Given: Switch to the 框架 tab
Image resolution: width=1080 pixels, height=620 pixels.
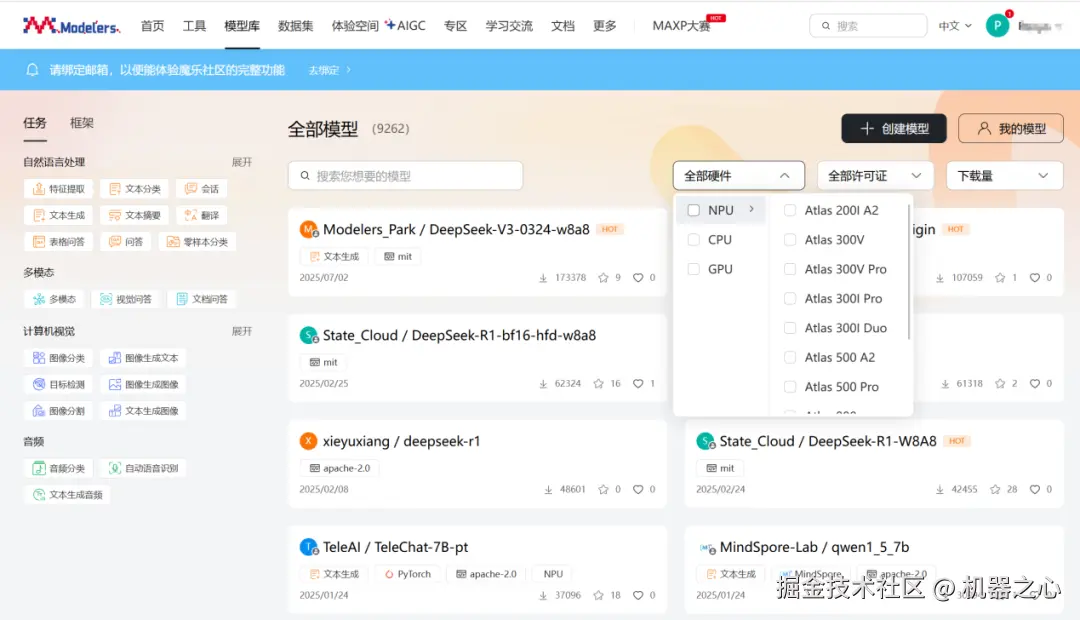Looking at the screenshot, I should (x=81, y=123).
